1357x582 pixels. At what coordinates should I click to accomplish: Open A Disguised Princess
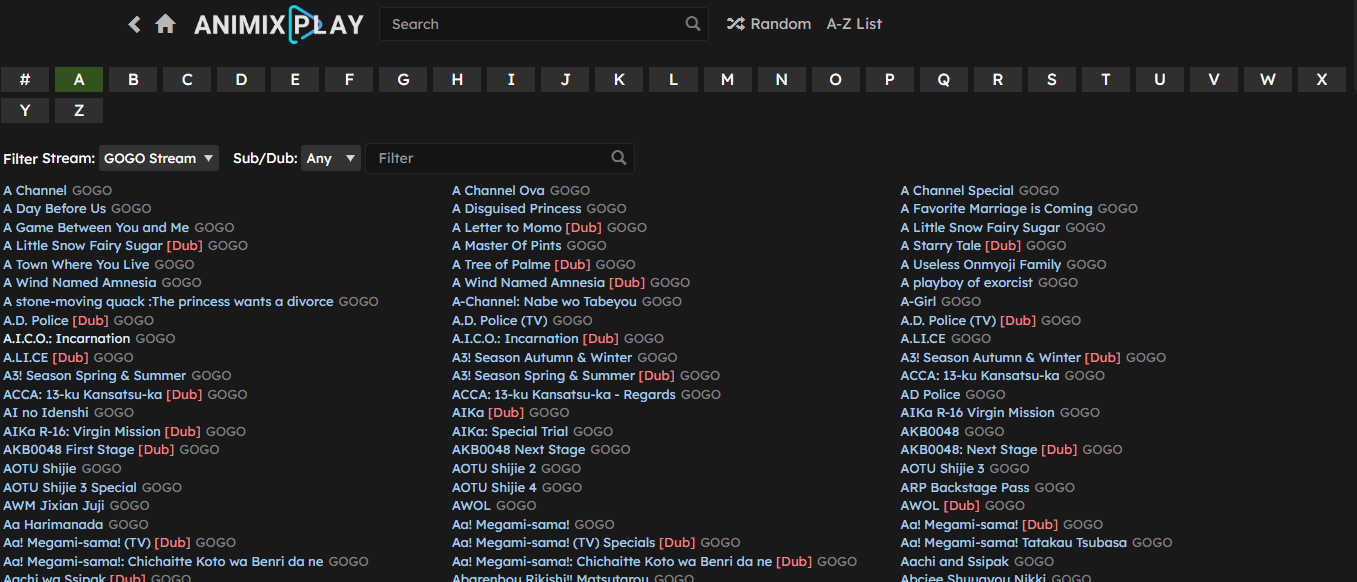pos(516,209)
